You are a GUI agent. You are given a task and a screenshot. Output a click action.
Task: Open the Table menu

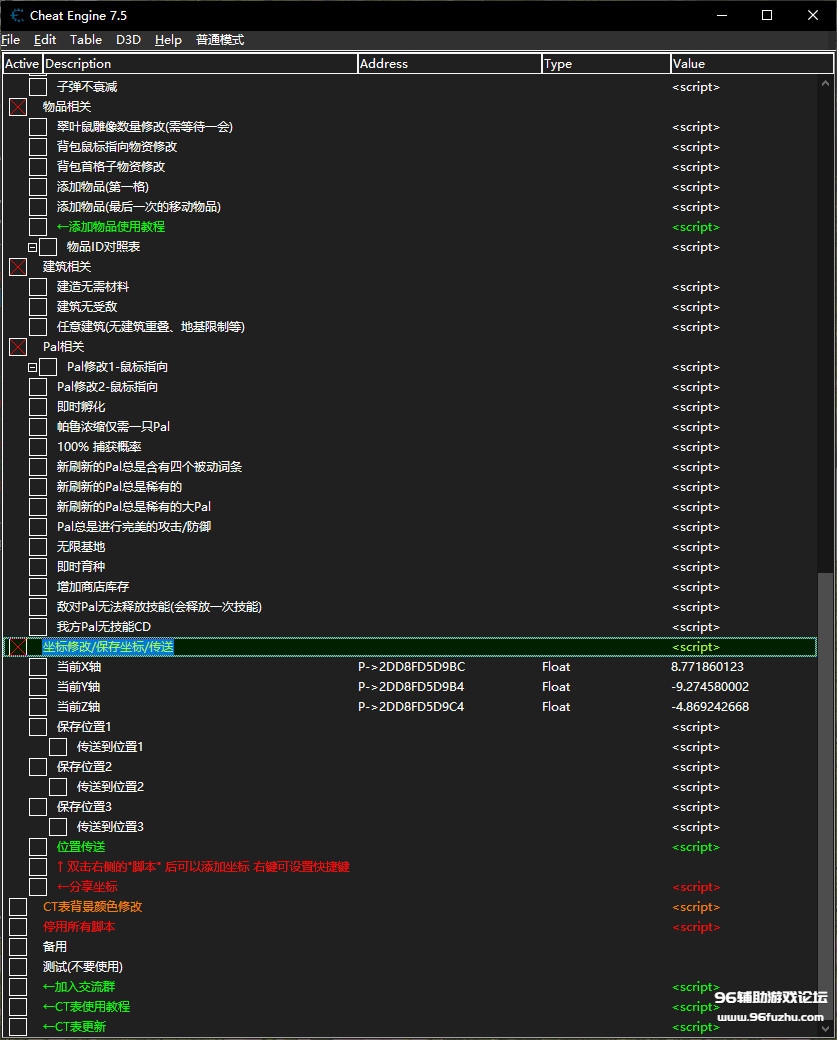click(86, 40)
